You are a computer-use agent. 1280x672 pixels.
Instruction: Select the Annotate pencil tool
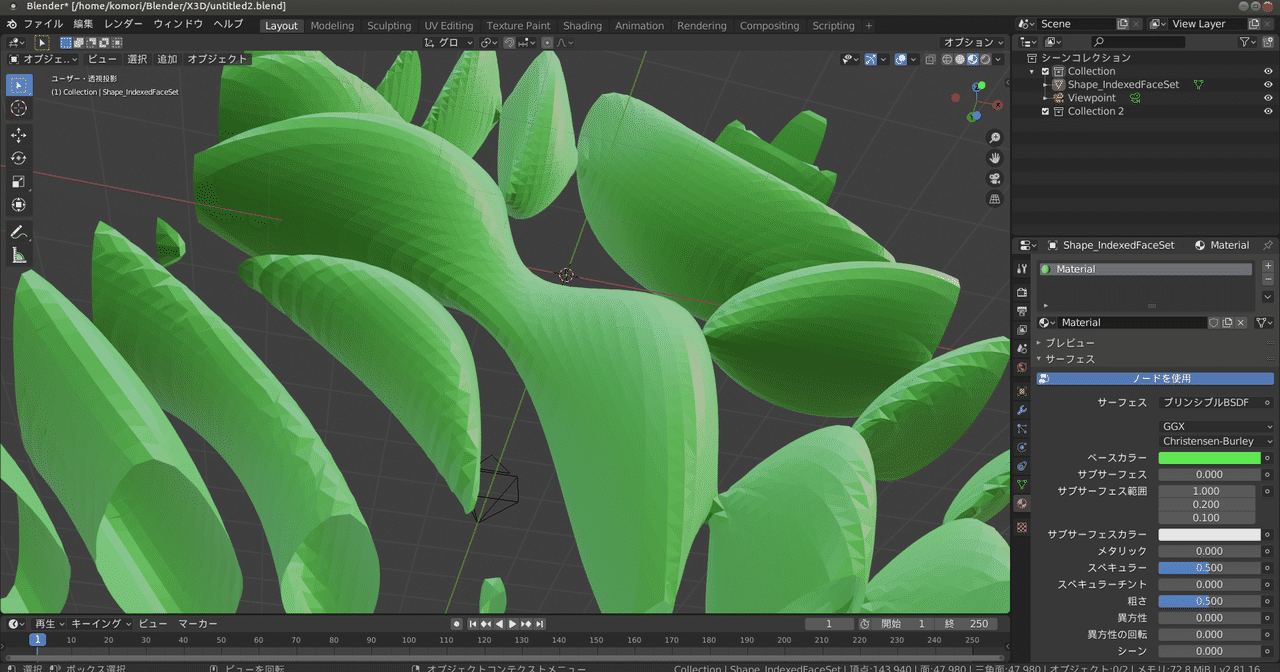[x=19, y=232]
